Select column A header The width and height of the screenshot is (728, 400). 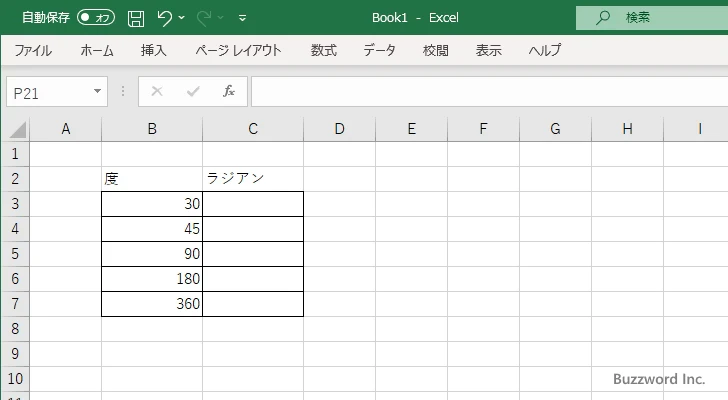tap(65, 129)
